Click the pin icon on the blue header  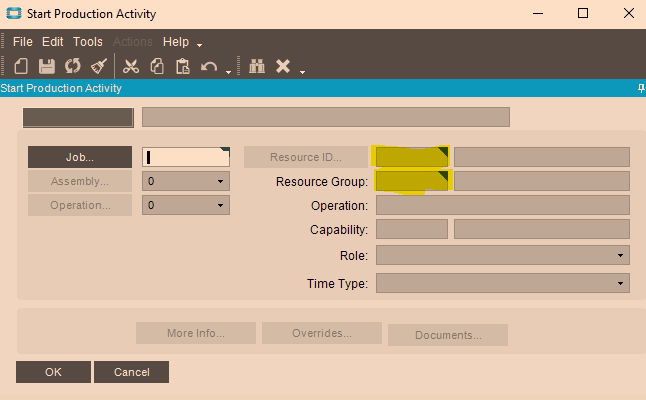coord(641,88)
